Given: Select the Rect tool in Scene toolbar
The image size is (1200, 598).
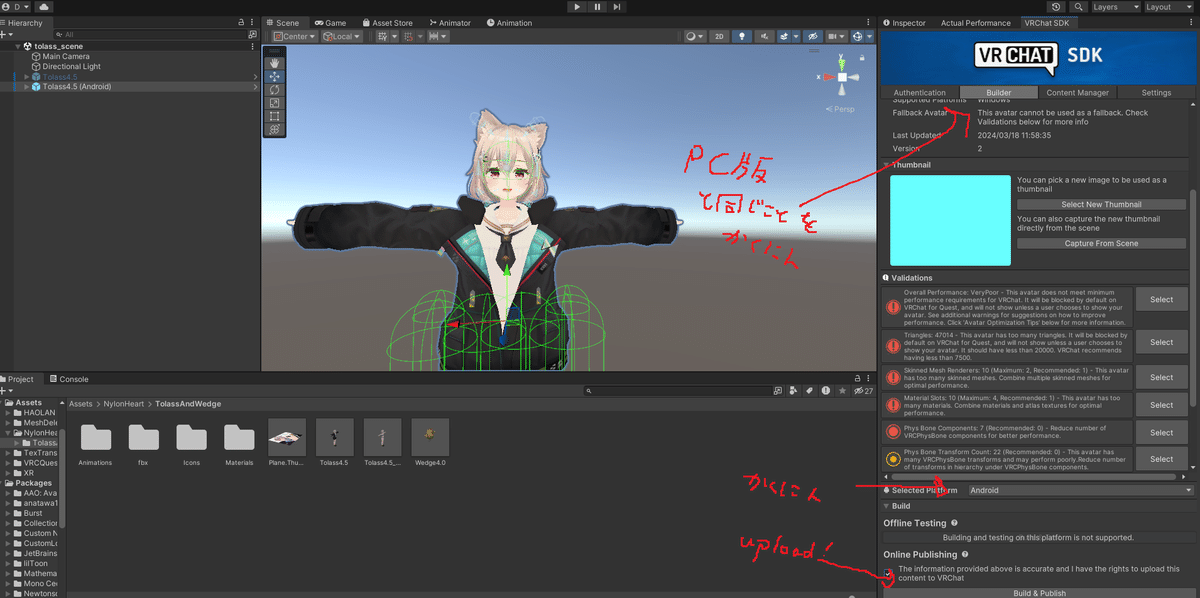Looking at the screenshot, I should (x=275, y=116).
